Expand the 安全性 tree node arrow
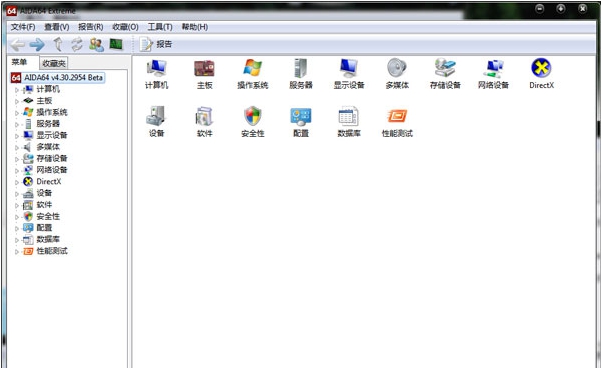This screenshot has width=602, height=368. 17,217
